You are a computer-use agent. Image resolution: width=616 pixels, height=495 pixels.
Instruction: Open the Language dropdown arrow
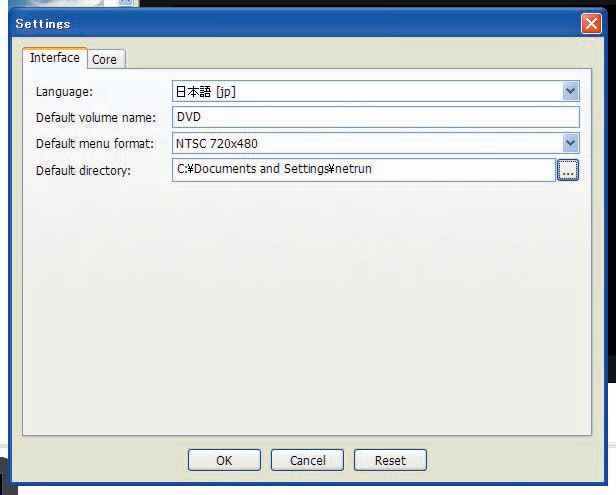pyautogui.click(x=570, y=91)
